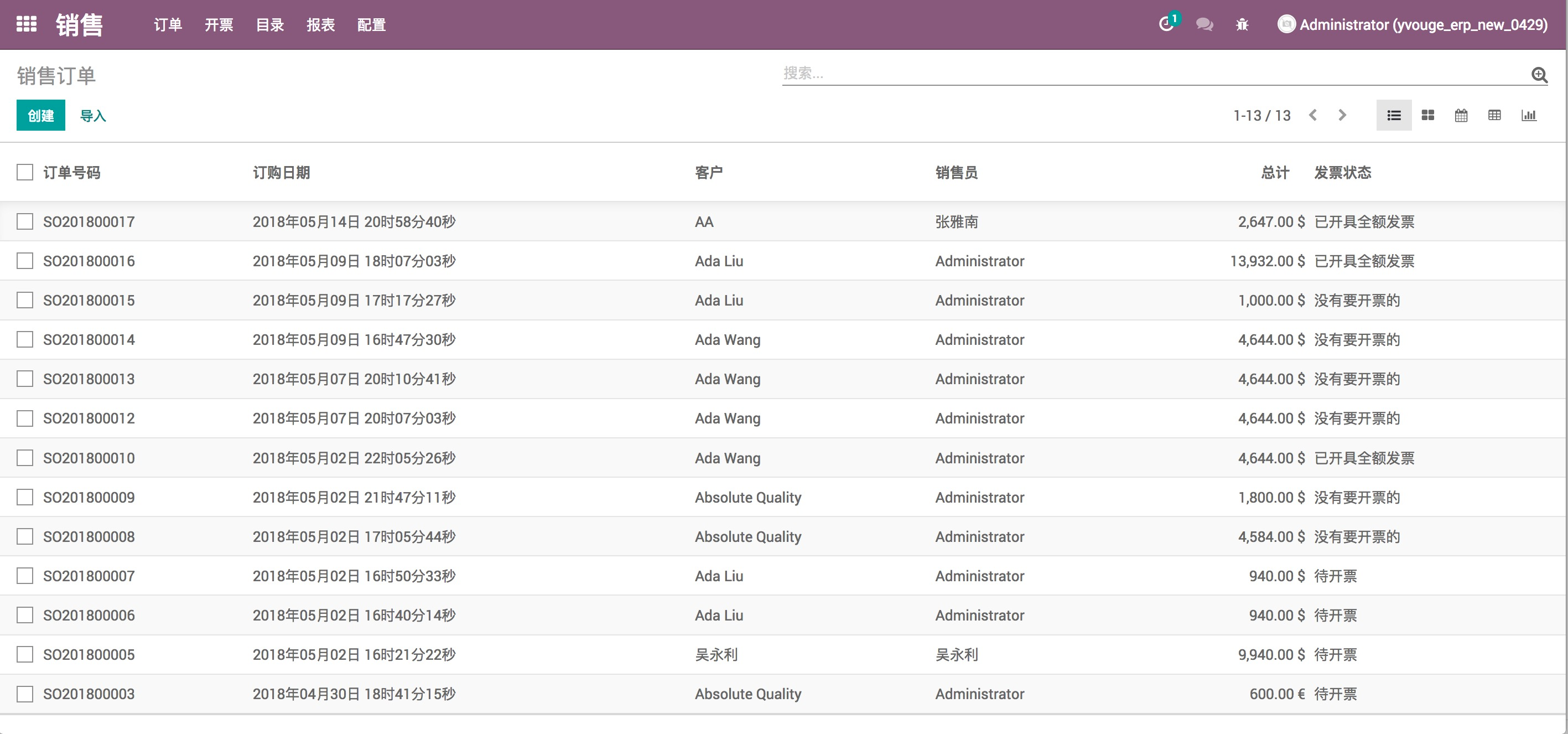This screenshot has height=734, width=1568.
Task: Open the debug bug icon menu
Action: [1242, 24]
